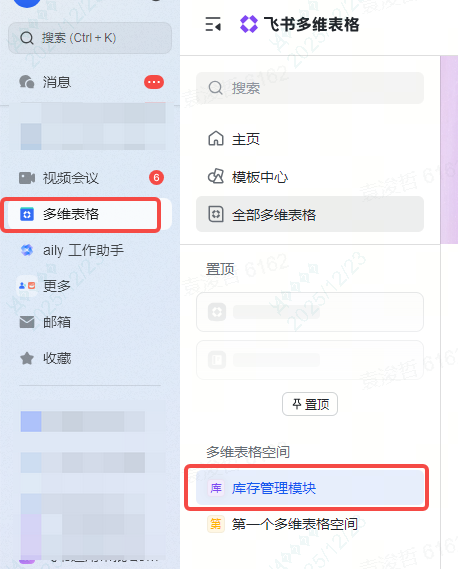Expand the 更多 apps entry
458x569 pixels.
click(x=90, y=286)
